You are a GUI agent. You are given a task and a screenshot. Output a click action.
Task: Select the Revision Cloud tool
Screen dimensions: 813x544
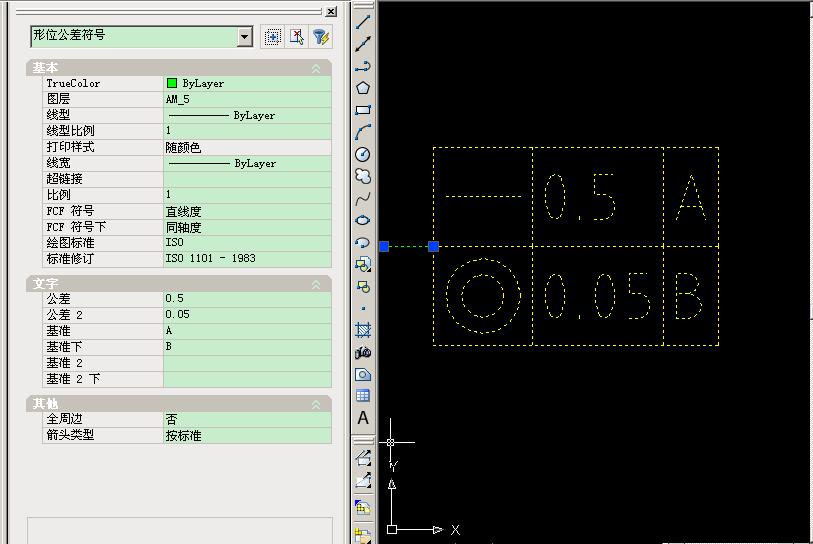pos(363,176)
